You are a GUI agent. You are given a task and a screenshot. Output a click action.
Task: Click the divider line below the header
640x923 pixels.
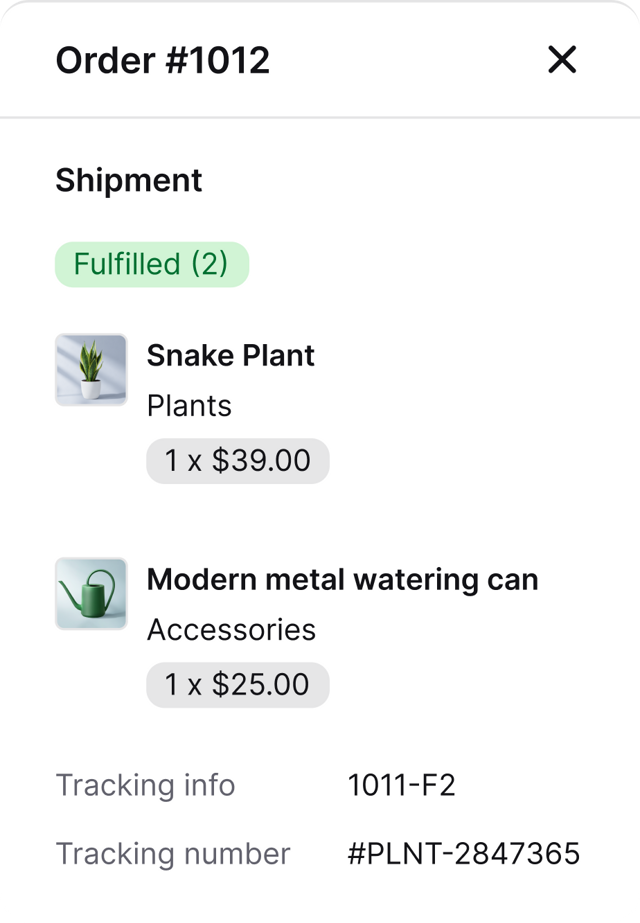(x=320, y=118)
